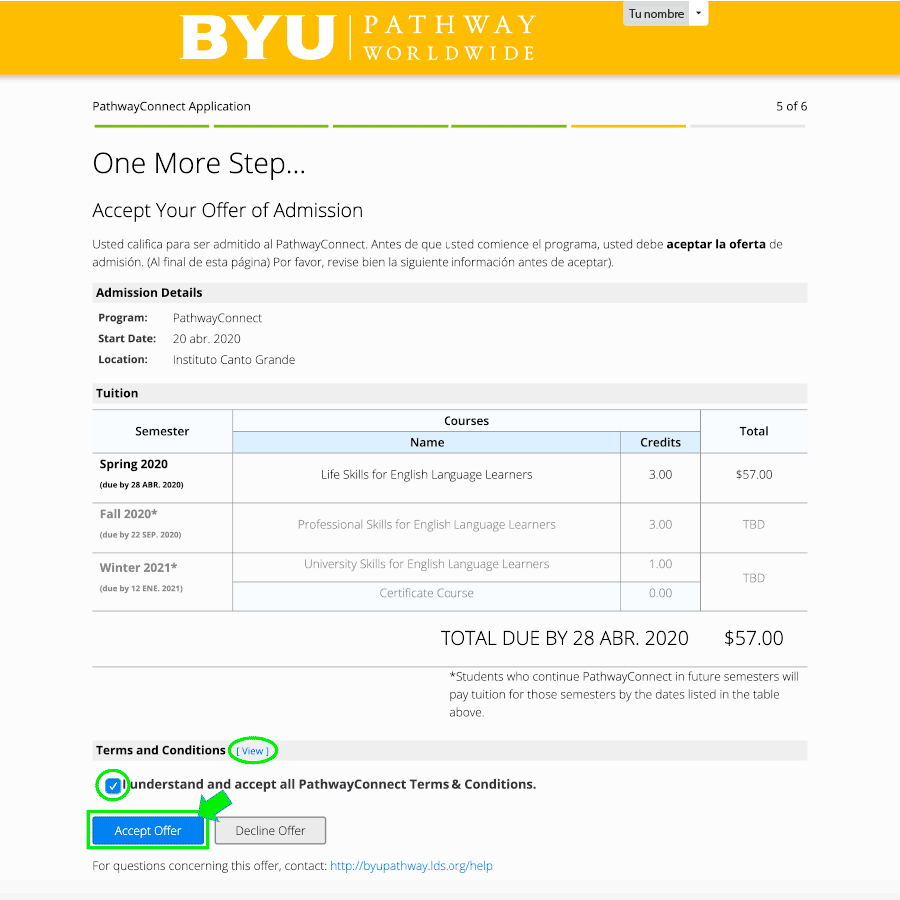
Task: Click the BYU Pathway Worldwide logo
Action: 358,37
